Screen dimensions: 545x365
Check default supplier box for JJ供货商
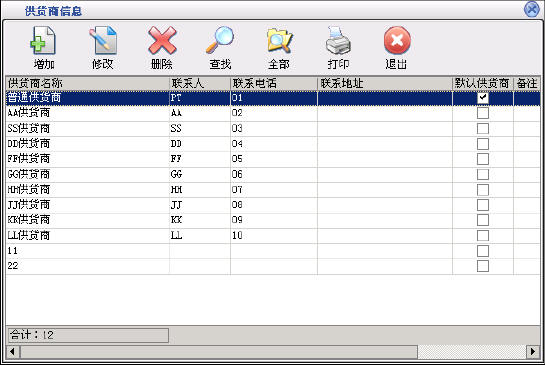click(483, 205)
